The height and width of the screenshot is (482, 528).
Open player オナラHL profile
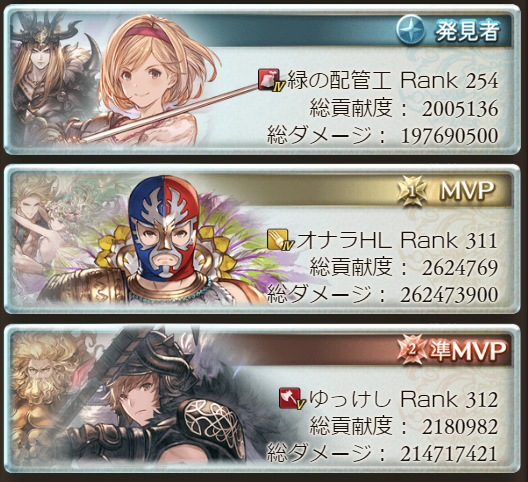click(x=344, y=240)
